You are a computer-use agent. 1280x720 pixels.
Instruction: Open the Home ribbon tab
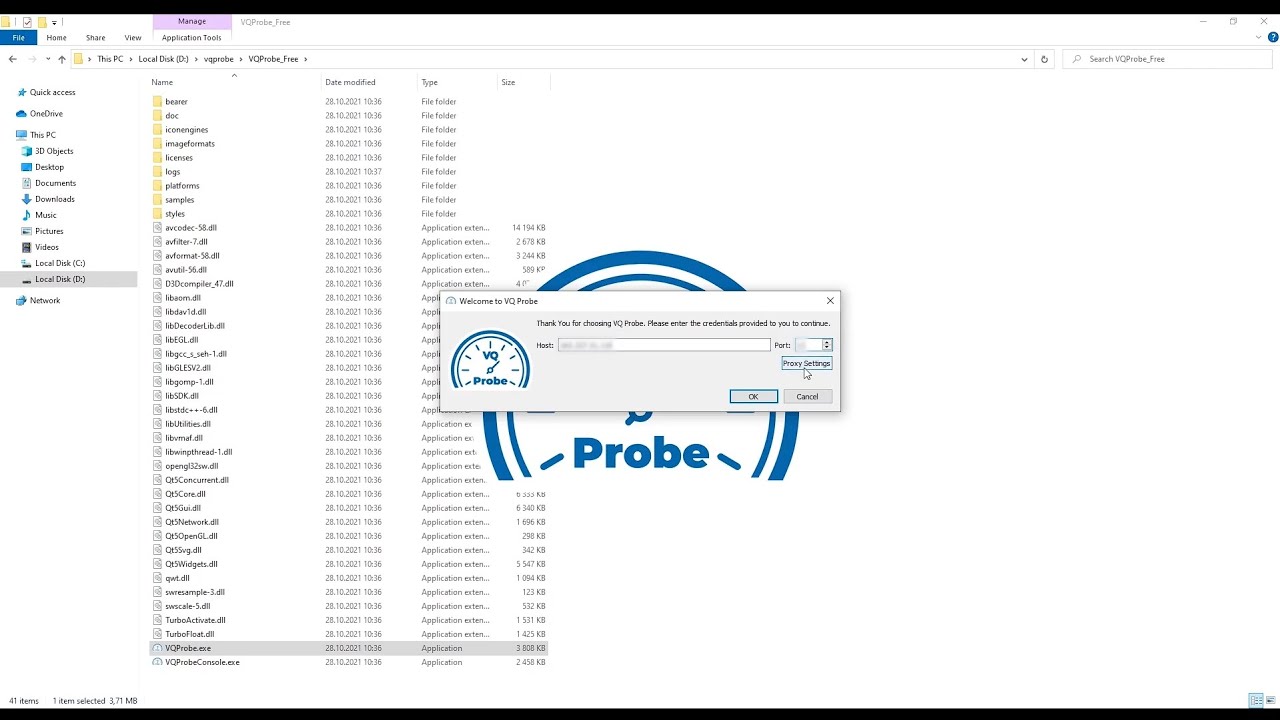56,38
